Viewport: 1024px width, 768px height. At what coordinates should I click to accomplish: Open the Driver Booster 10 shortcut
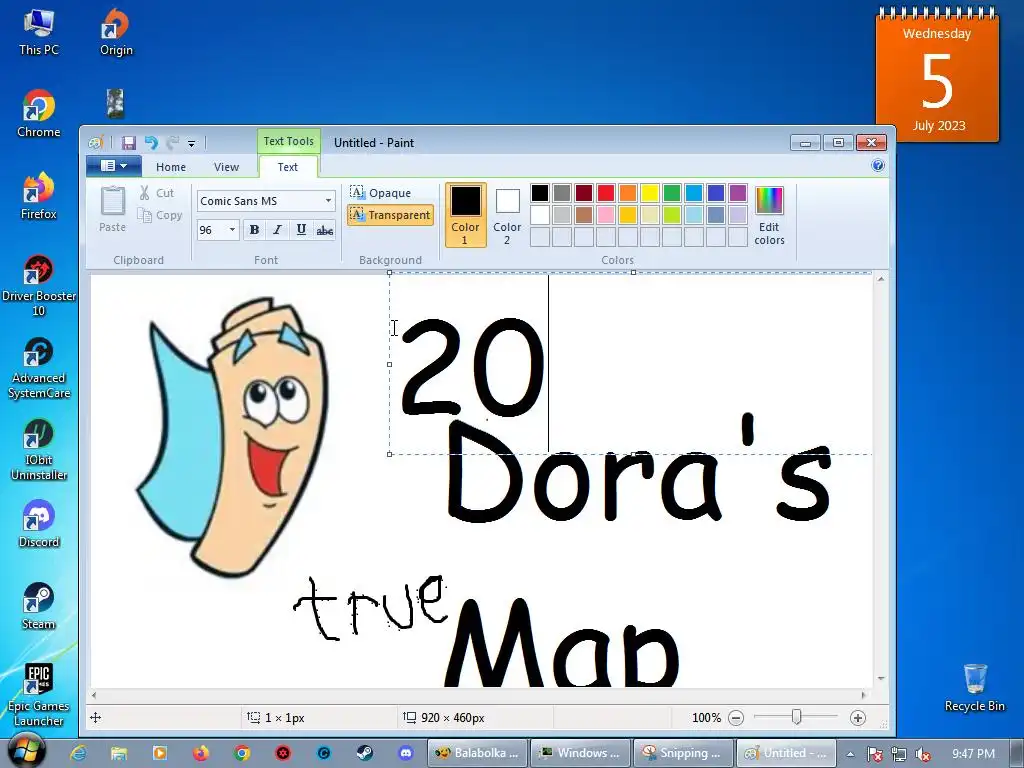tap(39, 285)
